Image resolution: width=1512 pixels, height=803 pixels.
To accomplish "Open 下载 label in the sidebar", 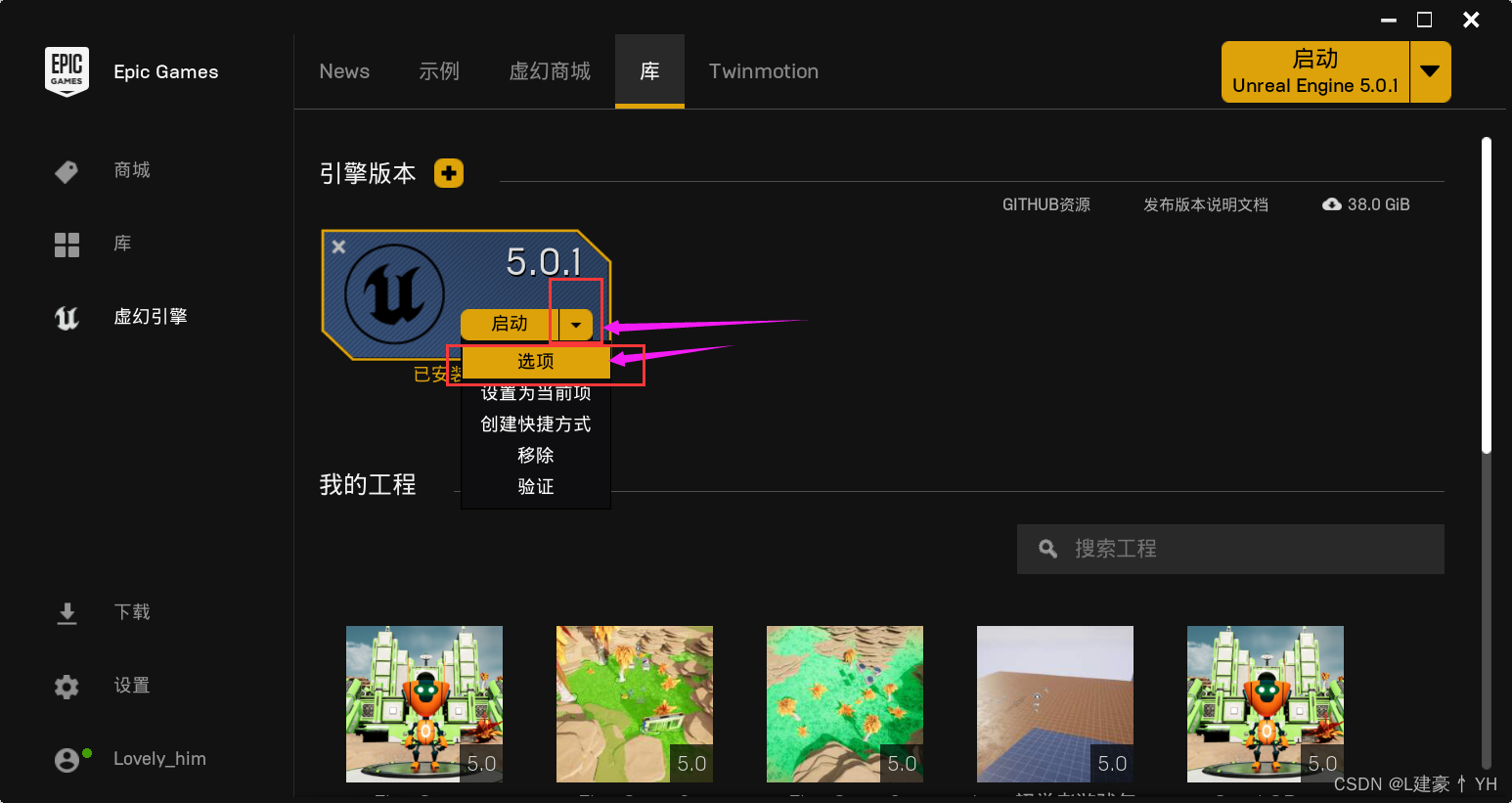I will [132, 612].
